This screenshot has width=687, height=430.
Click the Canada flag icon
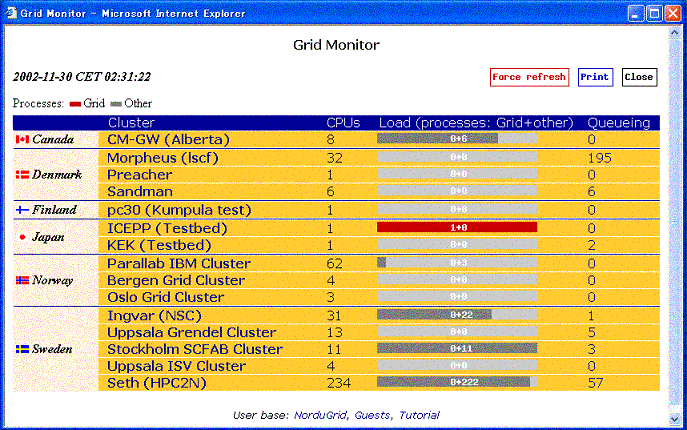click(22, 139)
